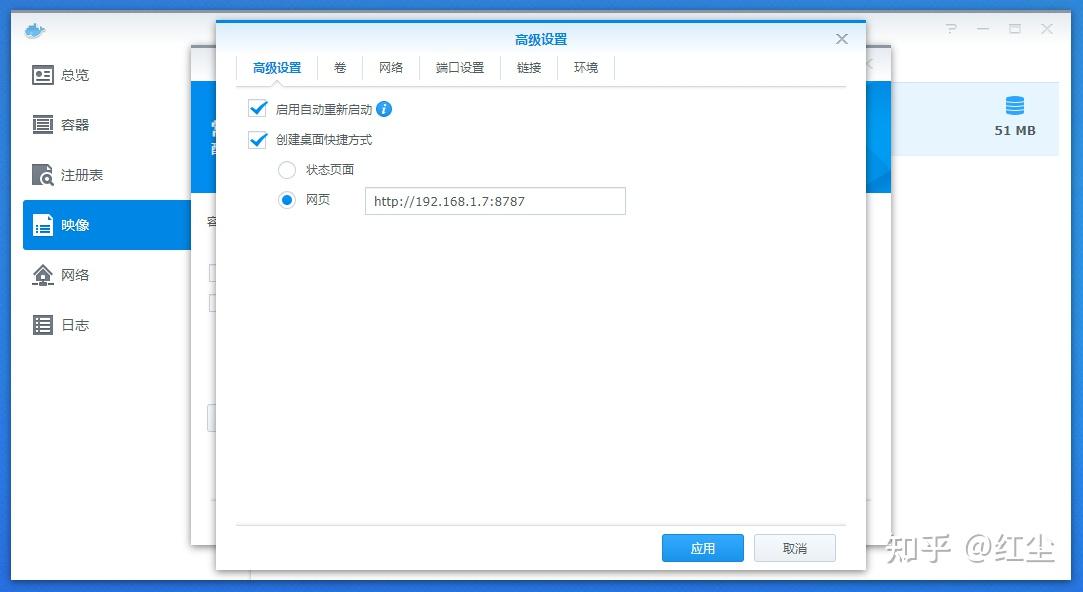Select the 状态页面 radio button

click(287, 170)
